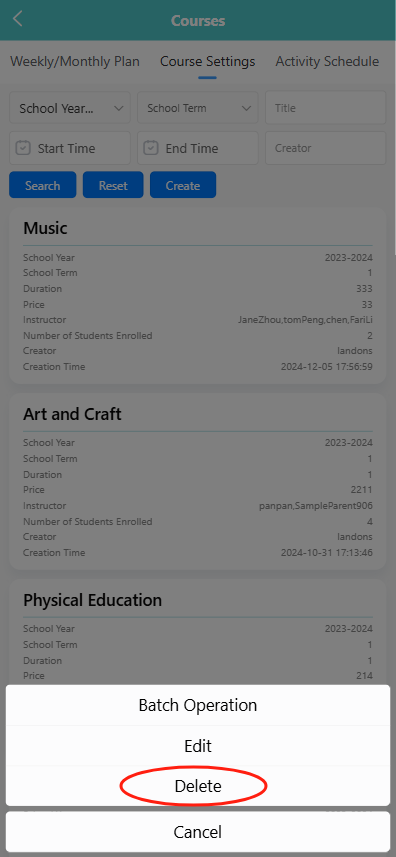Click the Start Time calendar icon

23,148
